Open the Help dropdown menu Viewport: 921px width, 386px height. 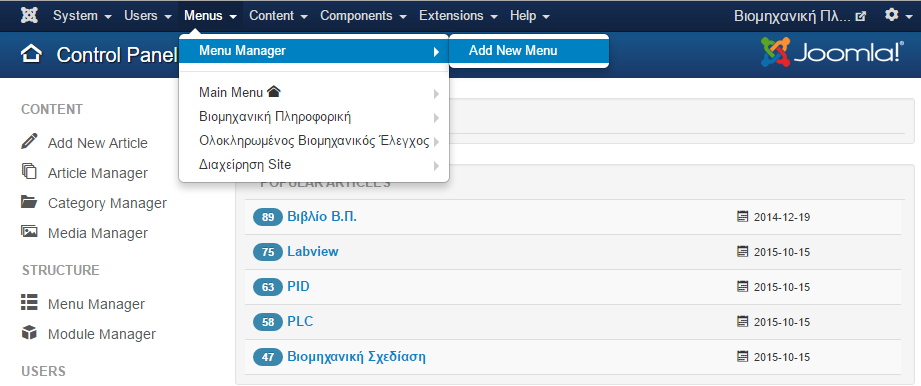click(x=530, y=16)
